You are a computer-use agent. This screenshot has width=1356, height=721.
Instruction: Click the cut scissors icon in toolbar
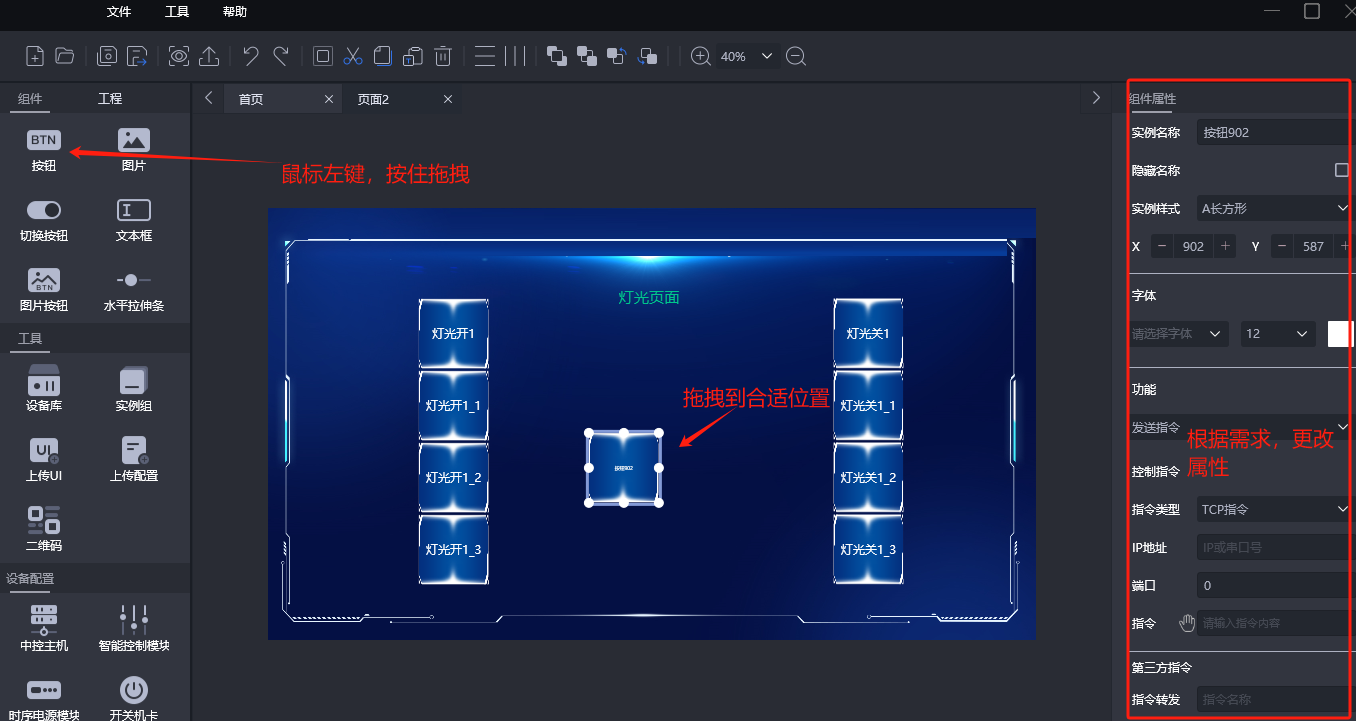pos(352,56)
